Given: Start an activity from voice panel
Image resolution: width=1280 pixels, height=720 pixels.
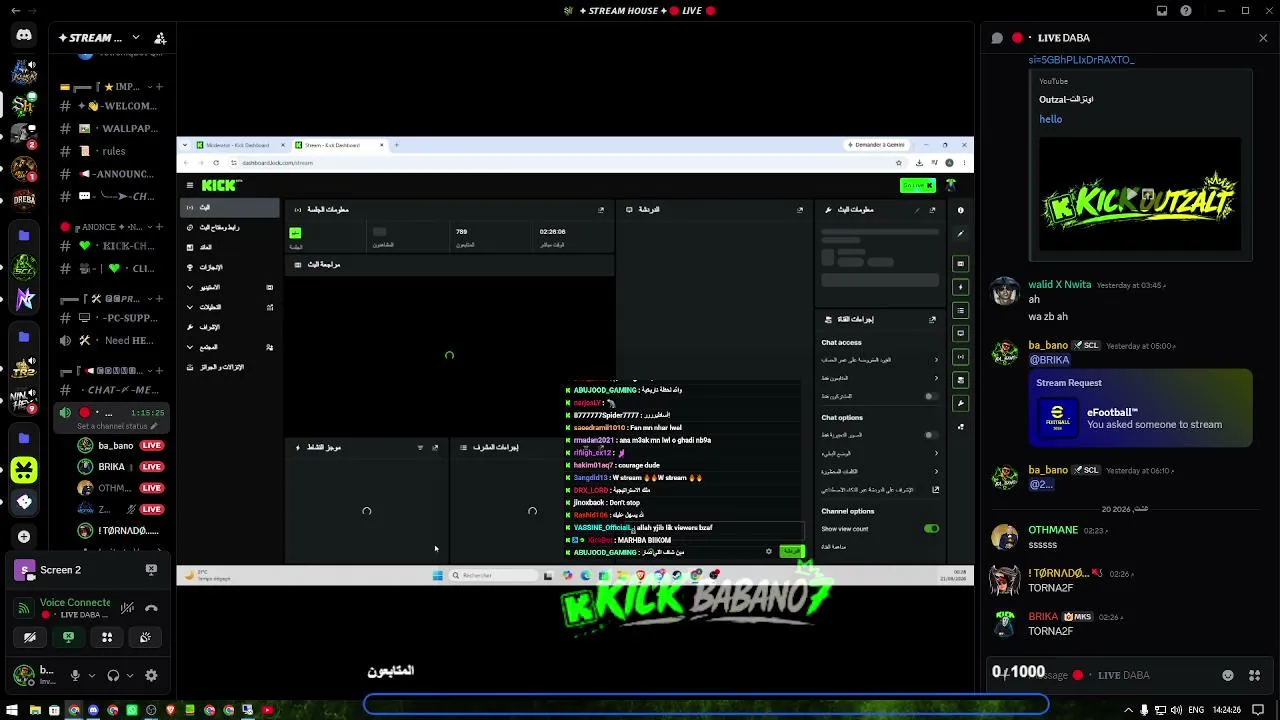Looking at the screenshot, I should (x=107, y=637).
